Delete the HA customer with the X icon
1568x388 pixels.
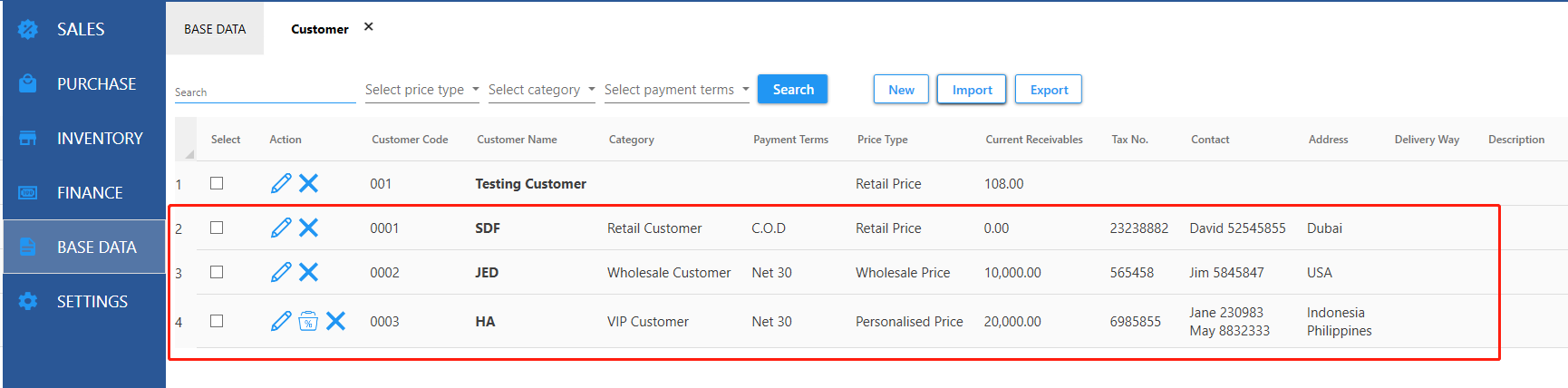[335, 321]
